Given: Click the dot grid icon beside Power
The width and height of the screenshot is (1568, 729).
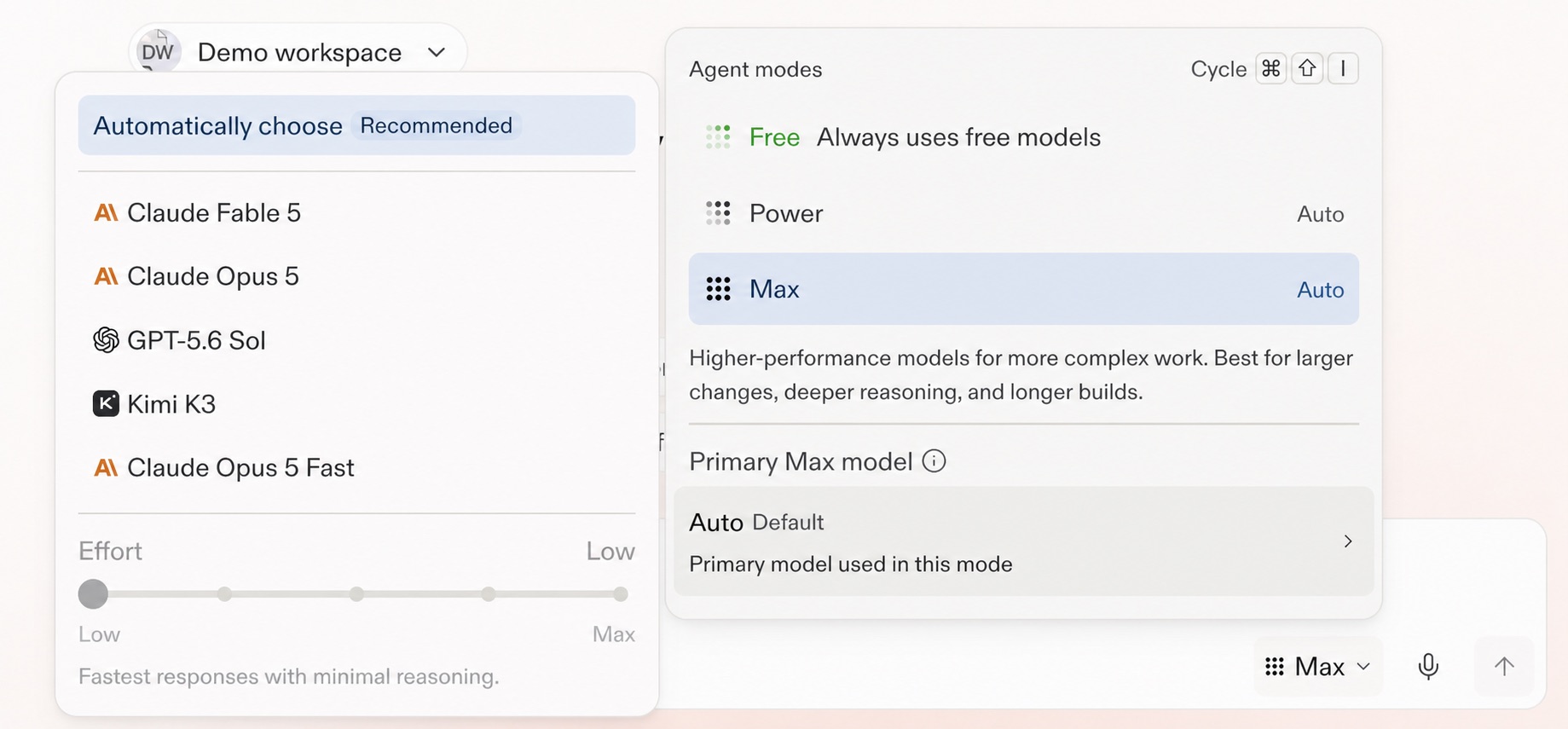Looking at the screenshot, I should pyautogui.click(x=718, y=213).
